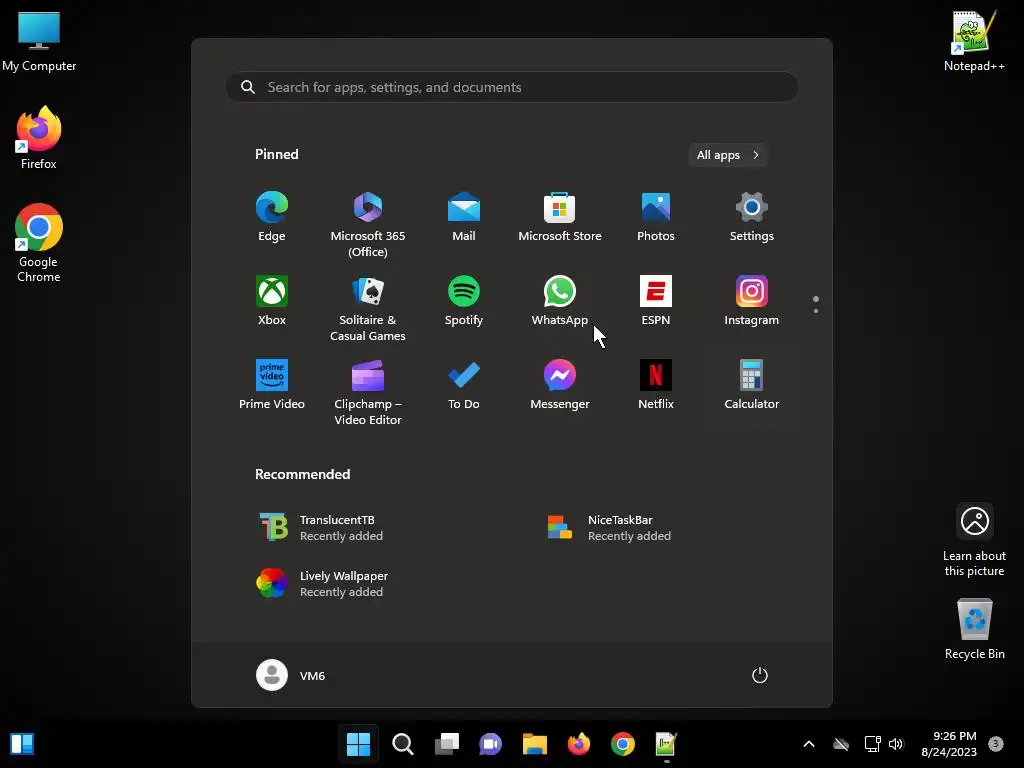1024x768 pixels.
Task: Open Clipchamp – Video Editor
Action: pyautogui.click(x=368, y=392)
